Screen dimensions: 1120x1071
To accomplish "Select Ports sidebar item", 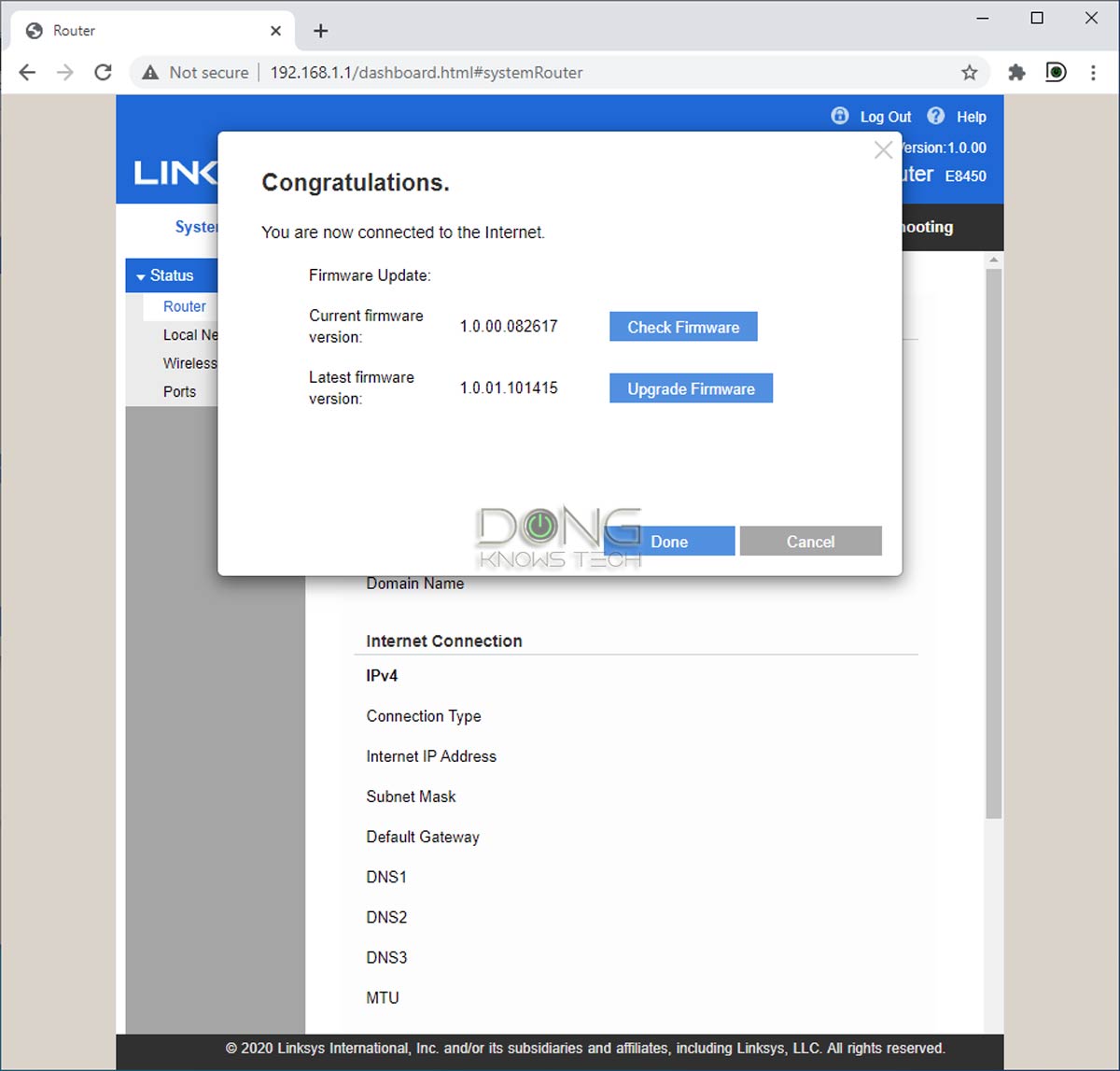I will tap(179, 391).
